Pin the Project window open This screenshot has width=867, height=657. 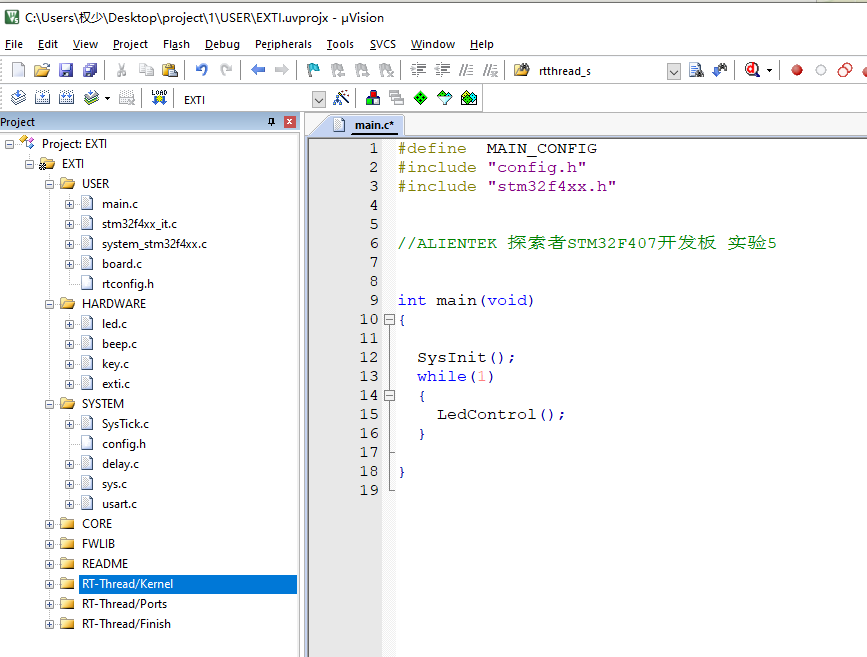point(273,121)
